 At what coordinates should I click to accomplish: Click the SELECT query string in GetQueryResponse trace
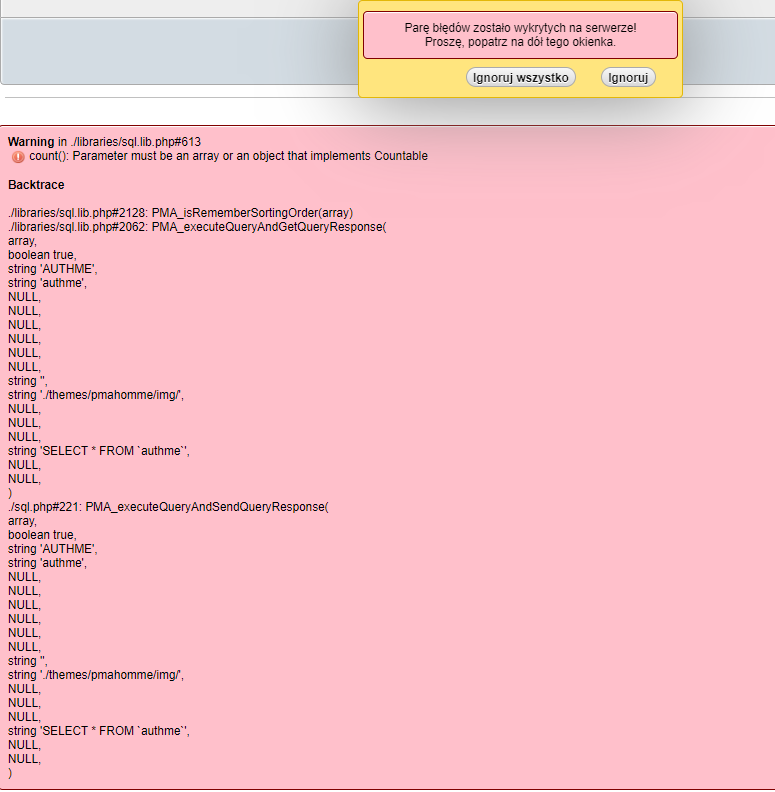(98, 451)
